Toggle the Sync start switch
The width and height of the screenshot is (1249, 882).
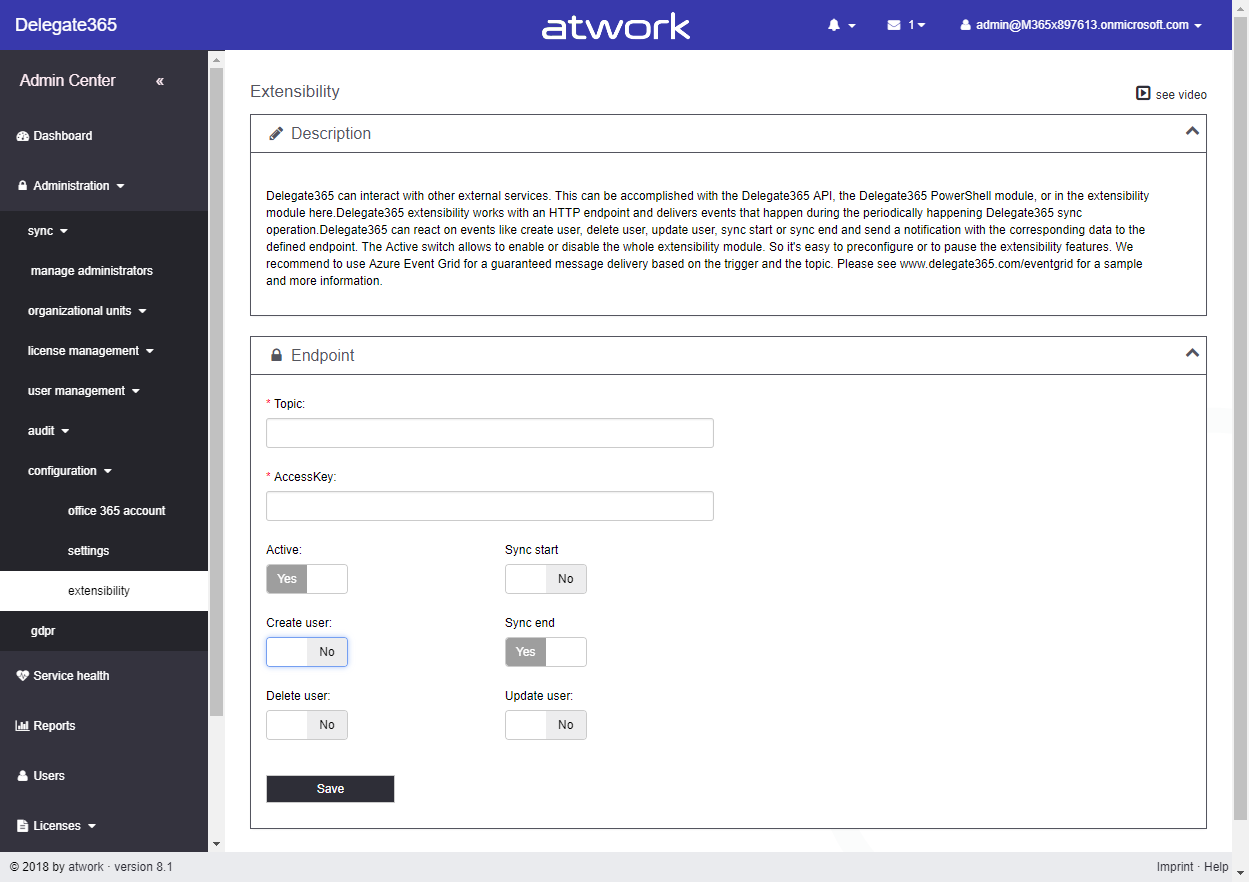[x=546, y=579]
